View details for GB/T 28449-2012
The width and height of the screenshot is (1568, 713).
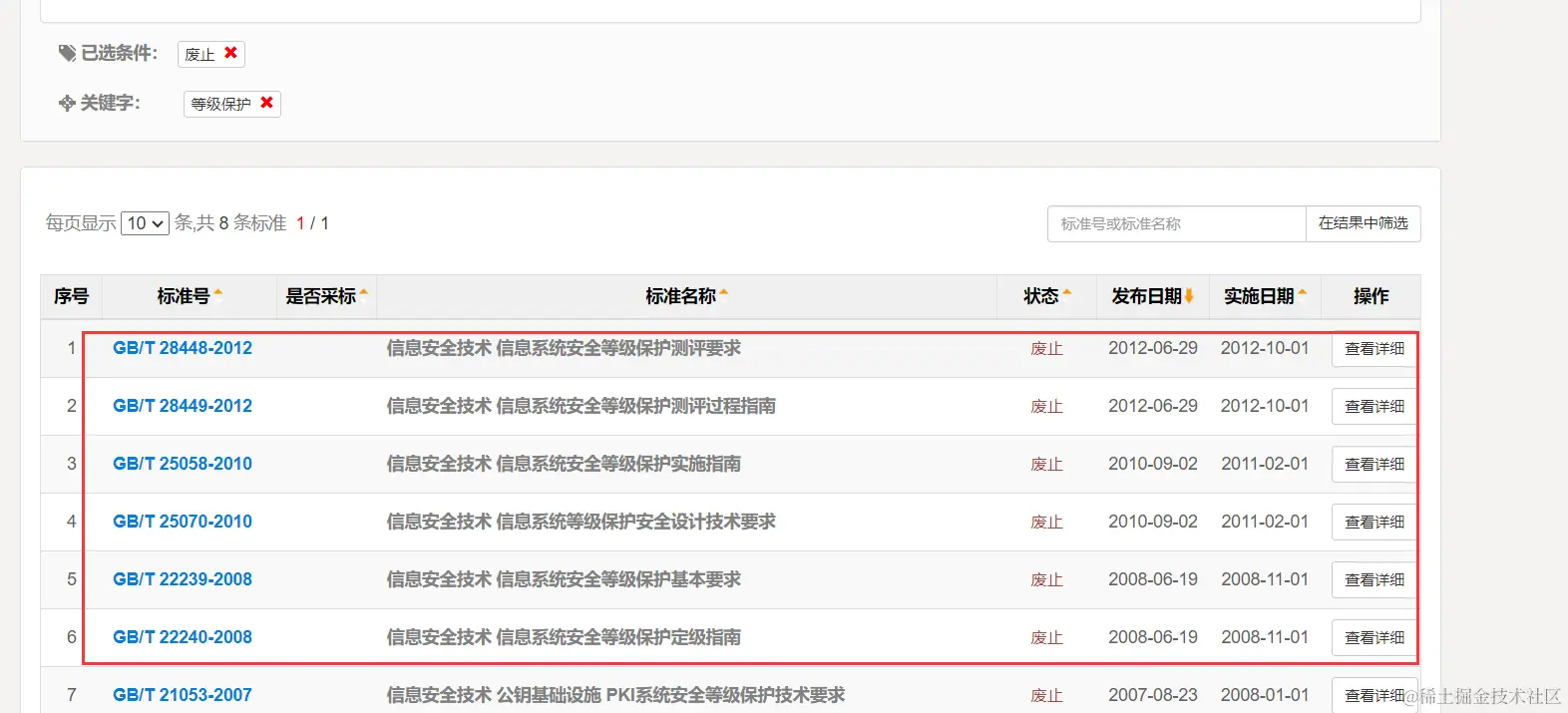click(1374, 407)
